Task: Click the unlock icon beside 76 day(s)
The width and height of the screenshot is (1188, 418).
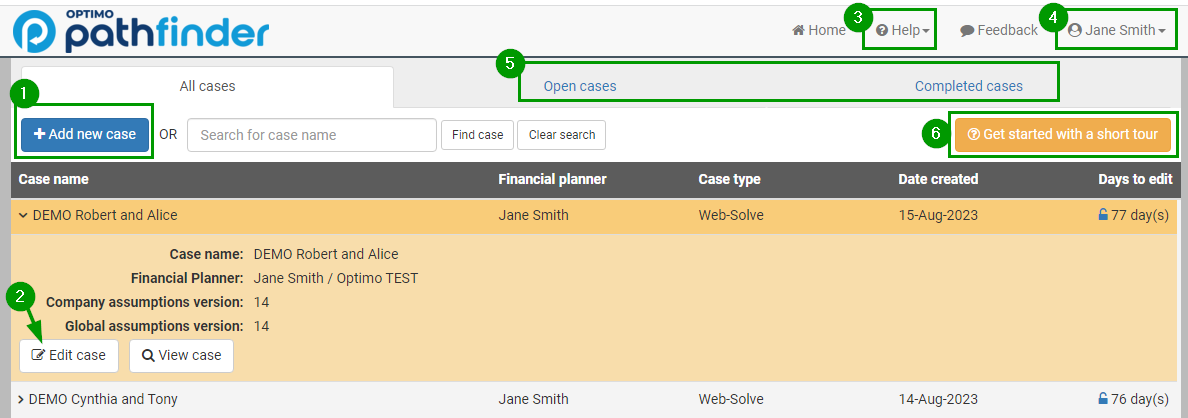Action: click(x=1103, y=399)
